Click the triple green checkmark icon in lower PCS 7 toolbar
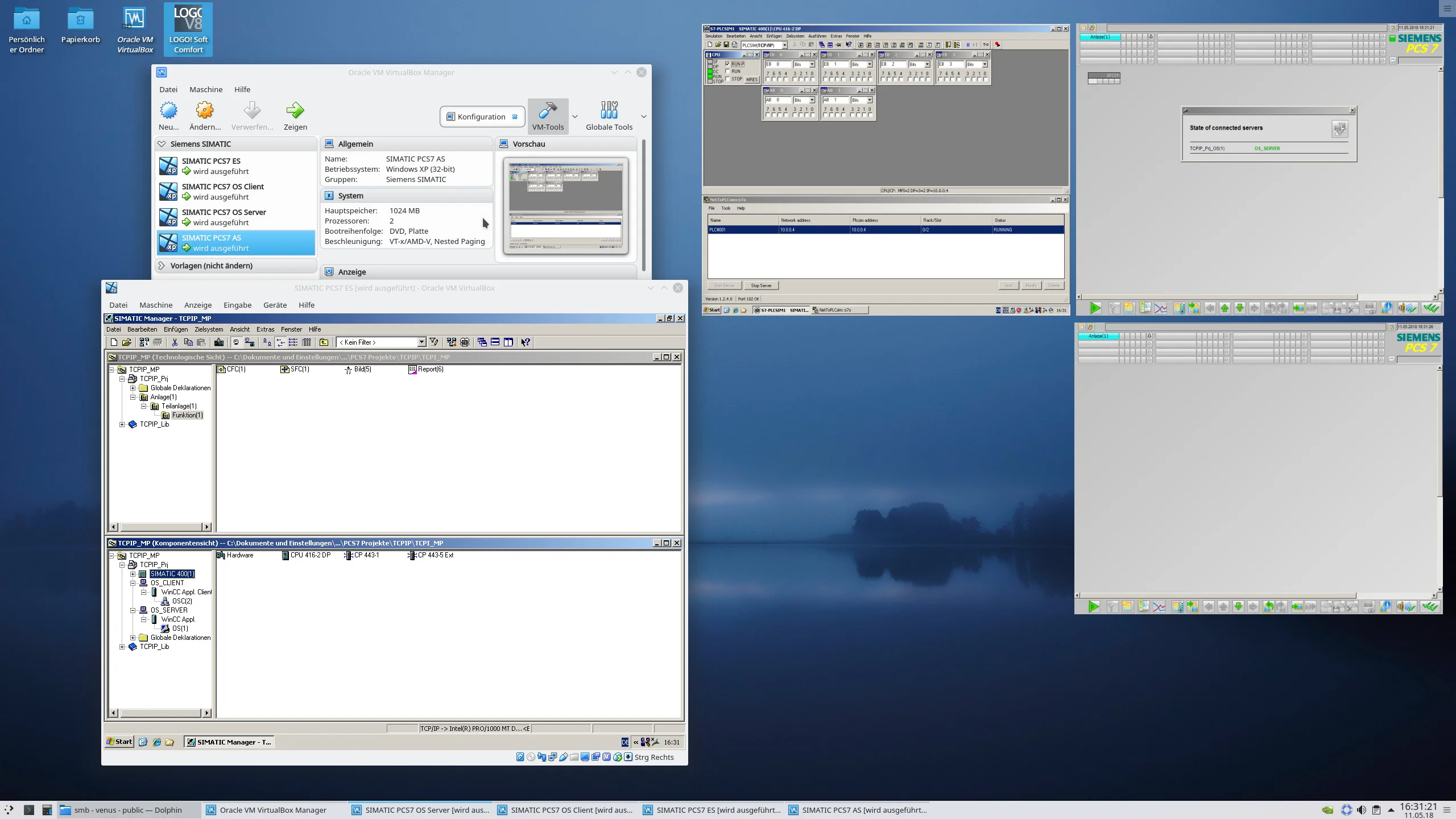 1430,607
